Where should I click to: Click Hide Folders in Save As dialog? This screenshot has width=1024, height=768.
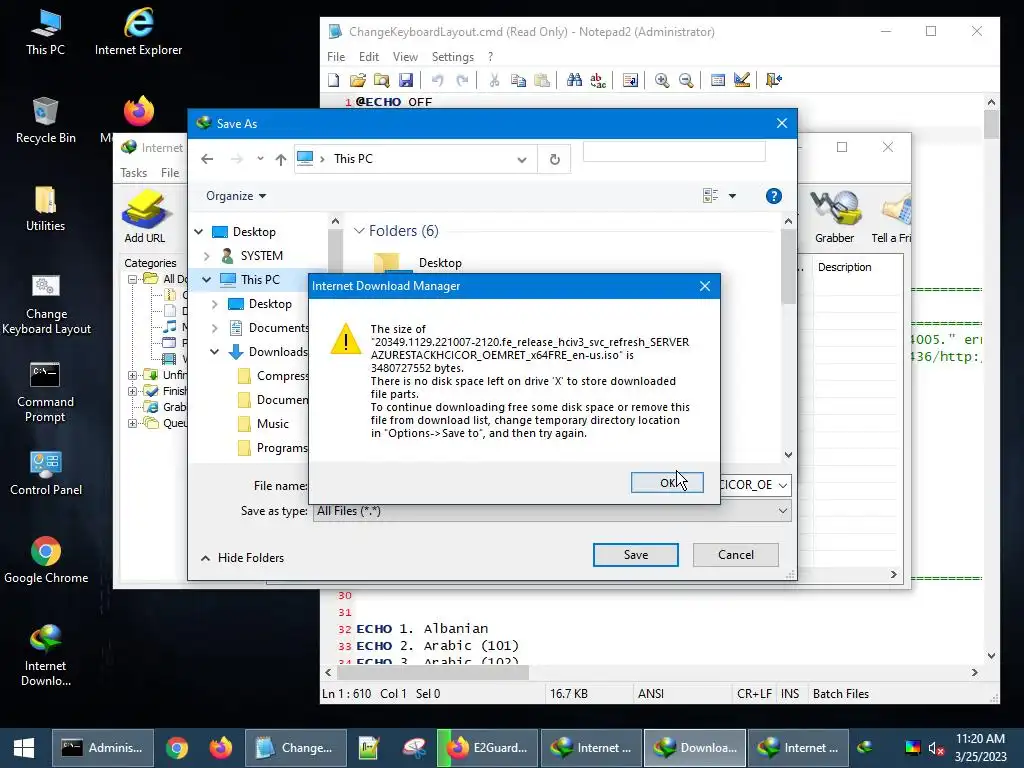[x=242, y=558]
